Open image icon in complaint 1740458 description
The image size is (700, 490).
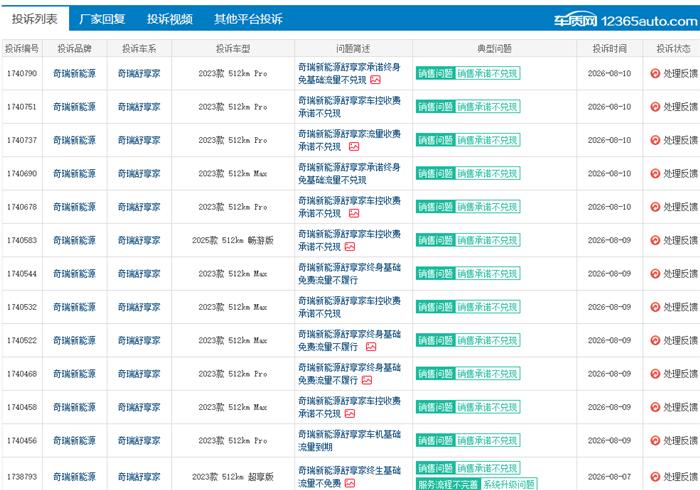[x=350, y=414]
